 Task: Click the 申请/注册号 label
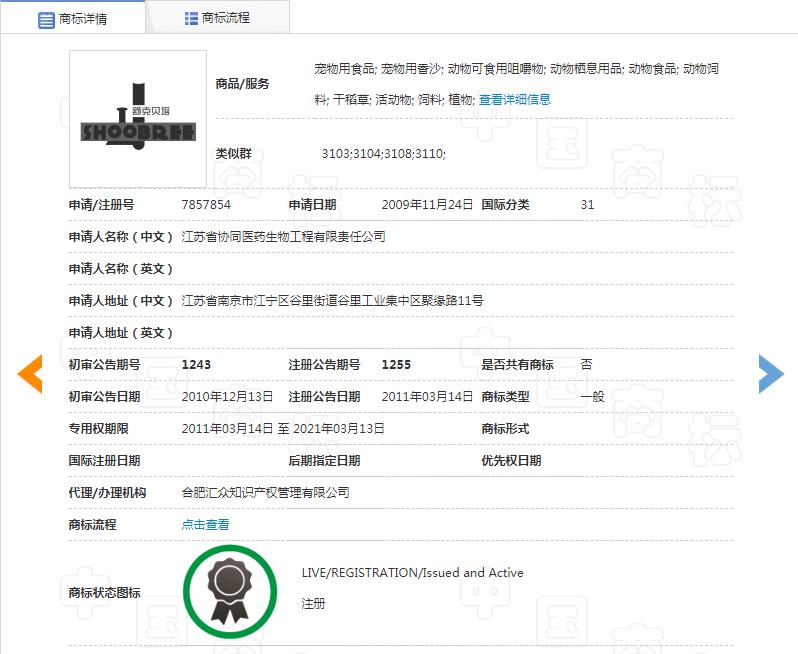point(101,205)
